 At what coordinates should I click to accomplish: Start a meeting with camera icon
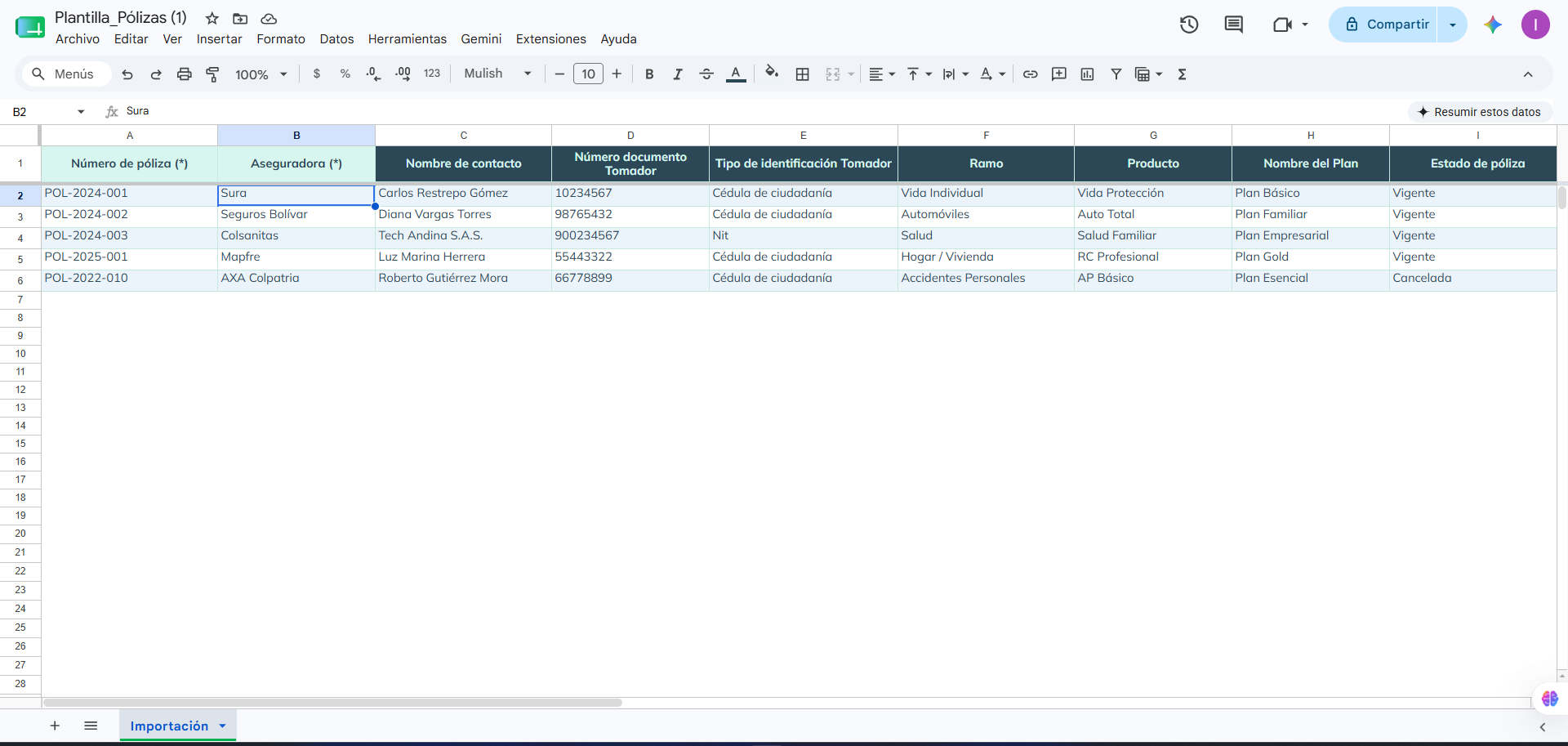[1283, 25]
